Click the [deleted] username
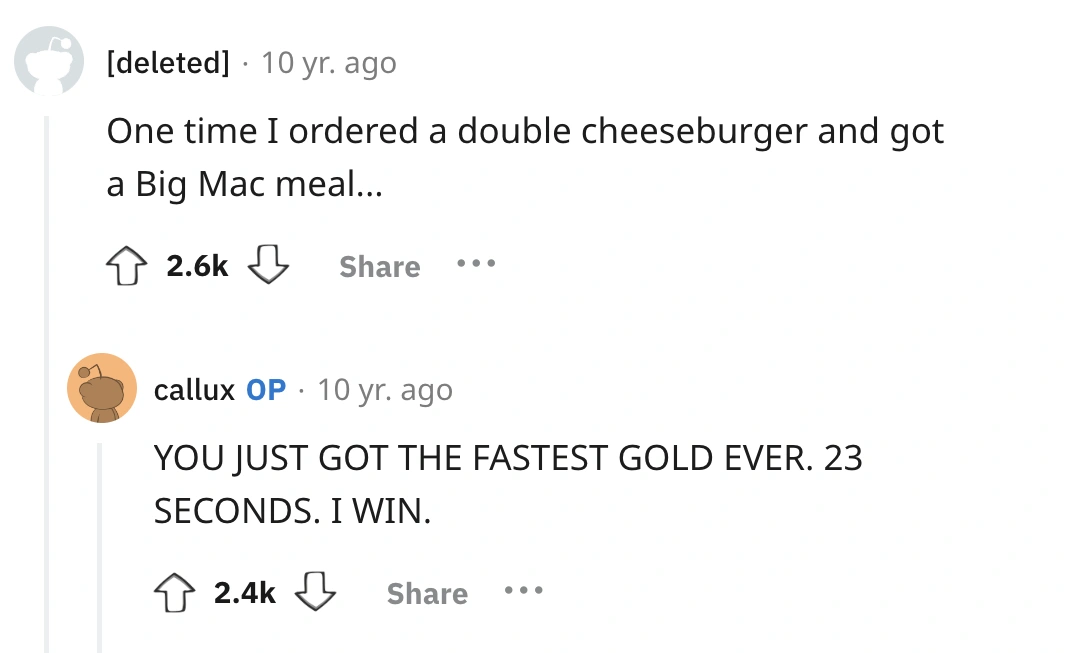The height and width of the screenshot is (653, 1067). pyautogui.click(x=168, y=63)
